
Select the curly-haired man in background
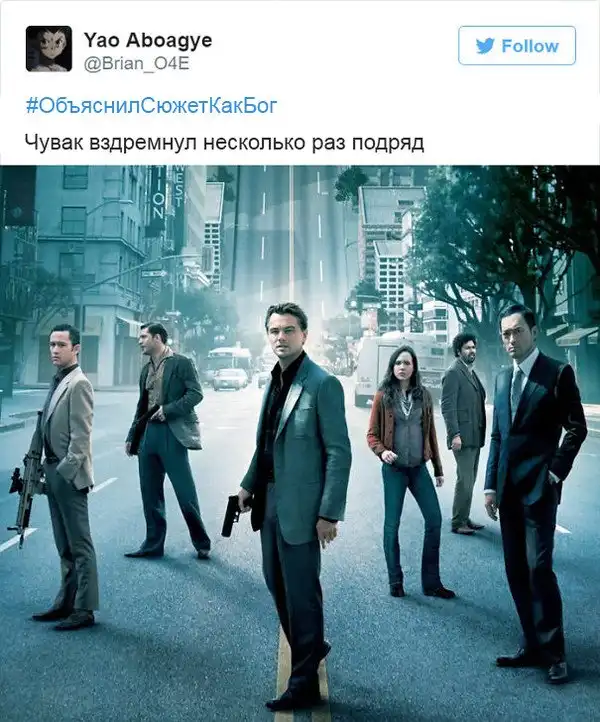[x=464, y=433]
